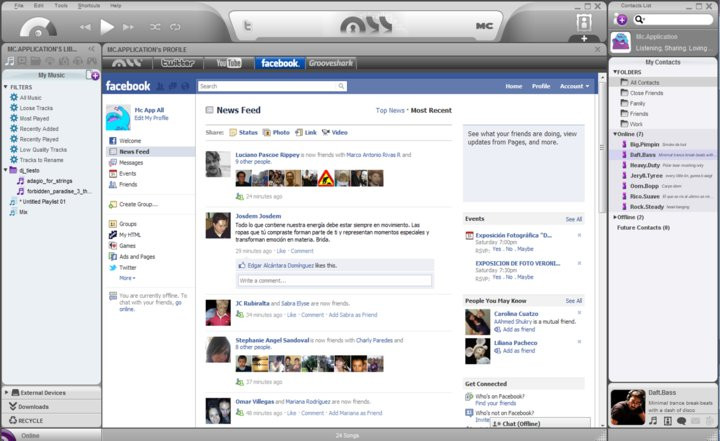
Task: Select the Low Quality Tracks filter
Action: coord(43,150)
